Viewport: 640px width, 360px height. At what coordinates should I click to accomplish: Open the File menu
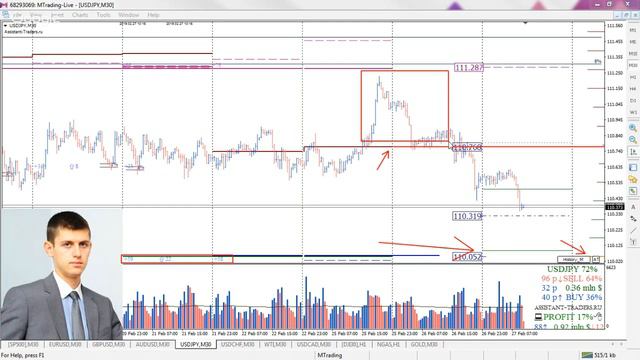pyautogui.click(x=18, y=15)
